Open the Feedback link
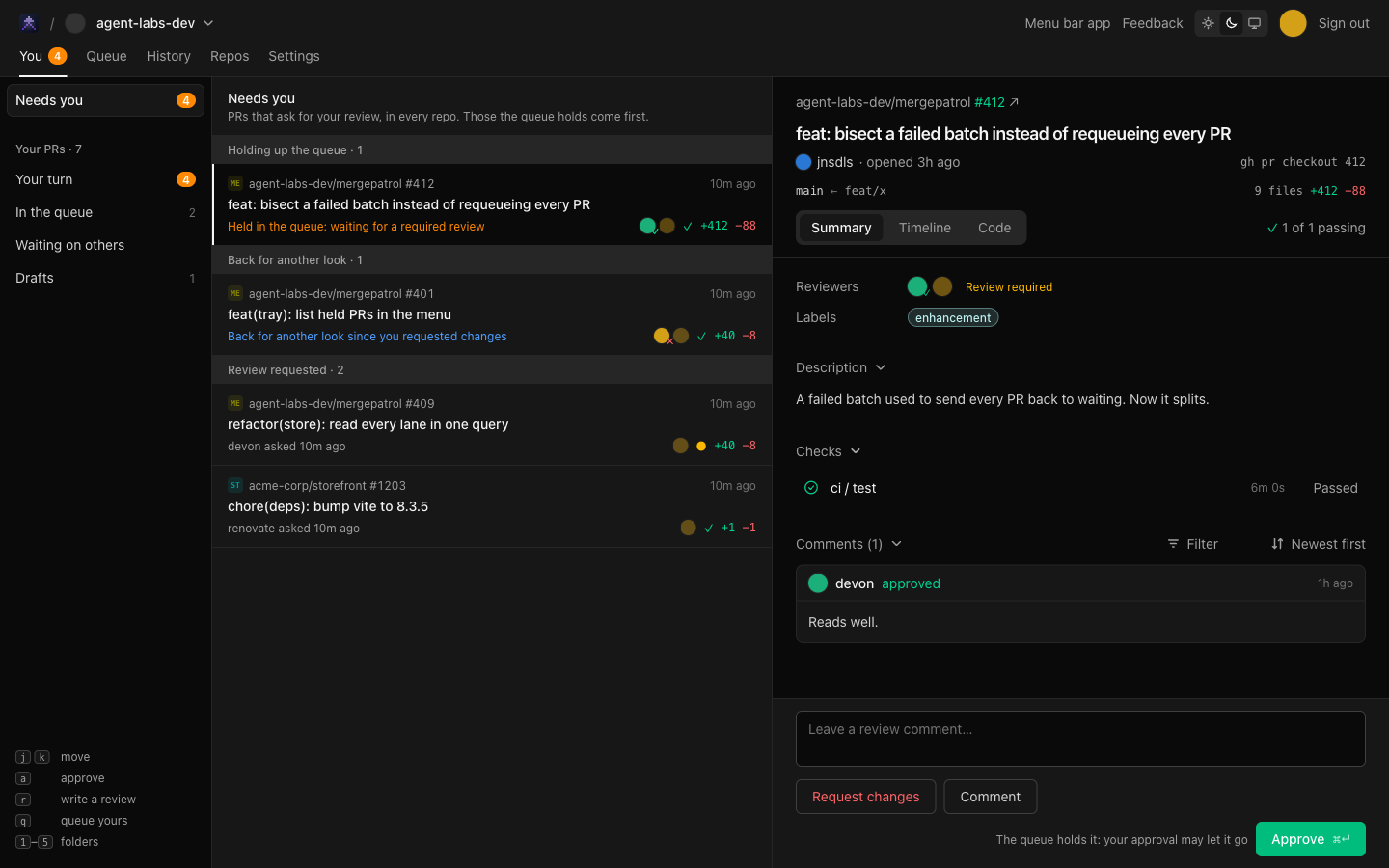Screen dimensions: 1389x868 tap(1153, 23)
